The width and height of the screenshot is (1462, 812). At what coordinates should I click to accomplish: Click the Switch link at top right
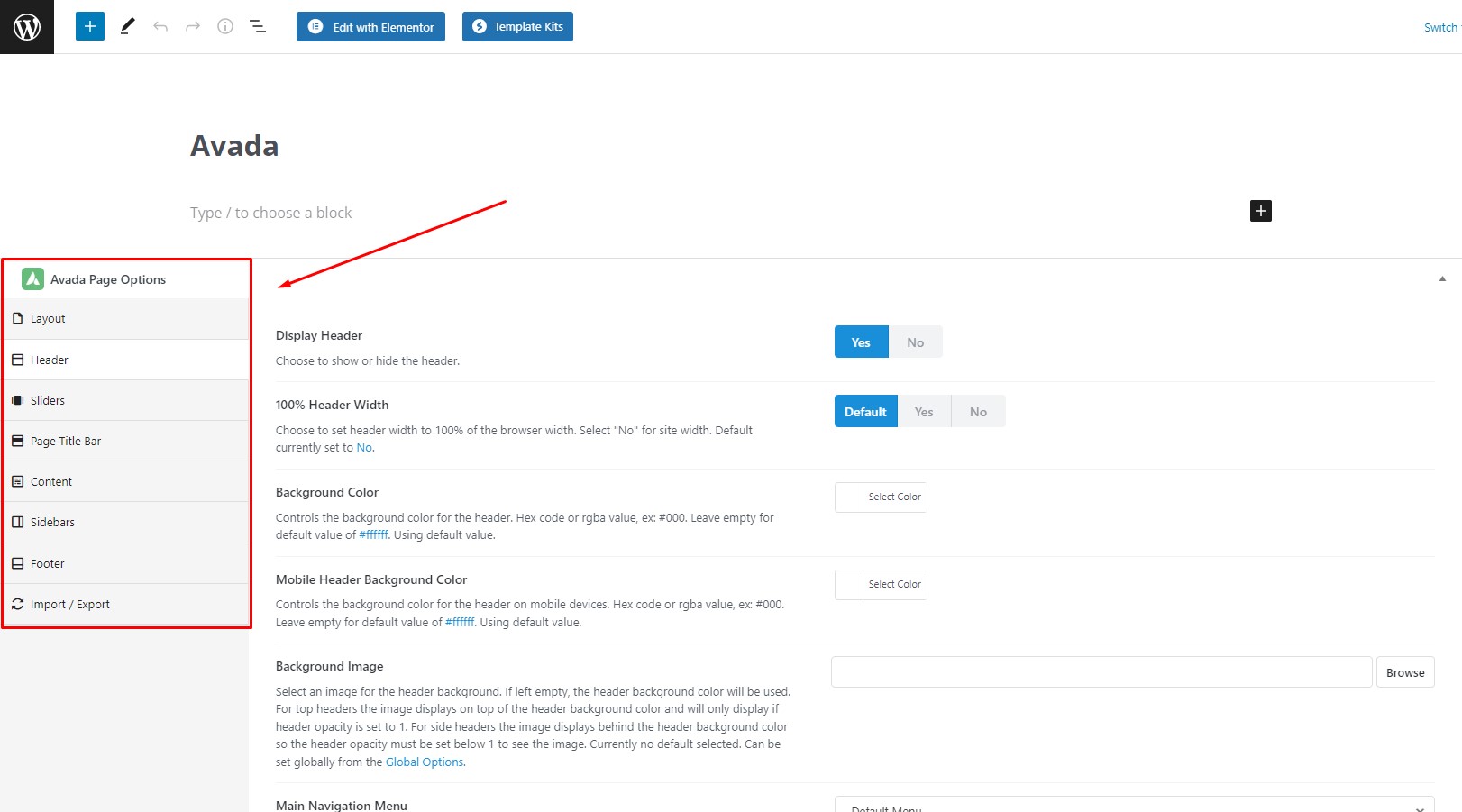pos(1441,27)
